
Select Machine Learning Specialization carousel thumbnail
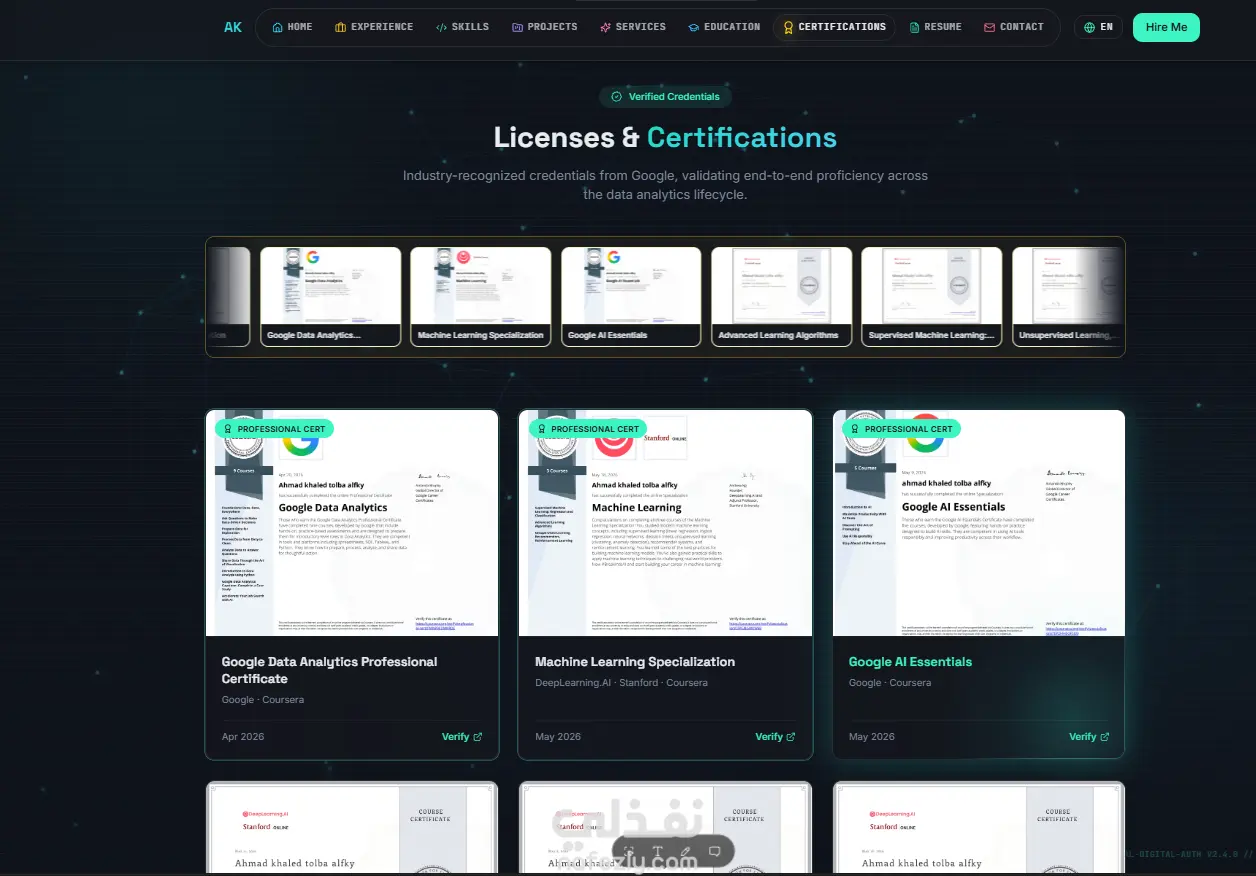click(481, 297)
